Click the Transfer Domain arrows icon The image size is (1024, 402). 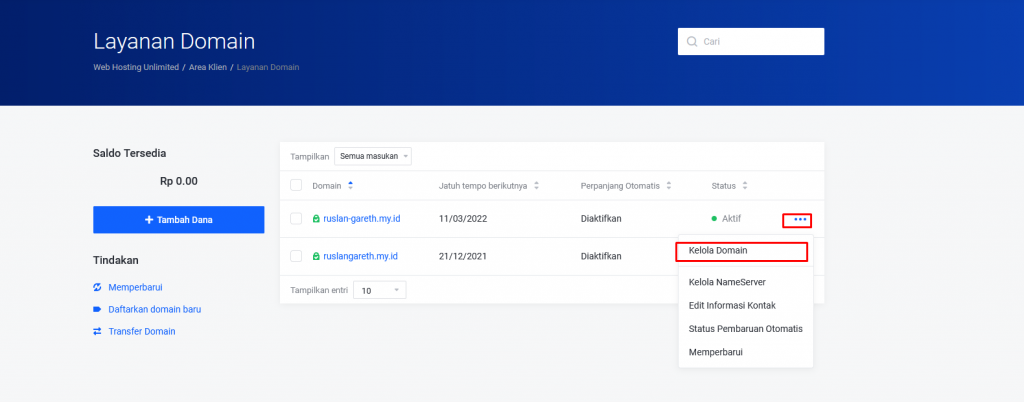97,331
